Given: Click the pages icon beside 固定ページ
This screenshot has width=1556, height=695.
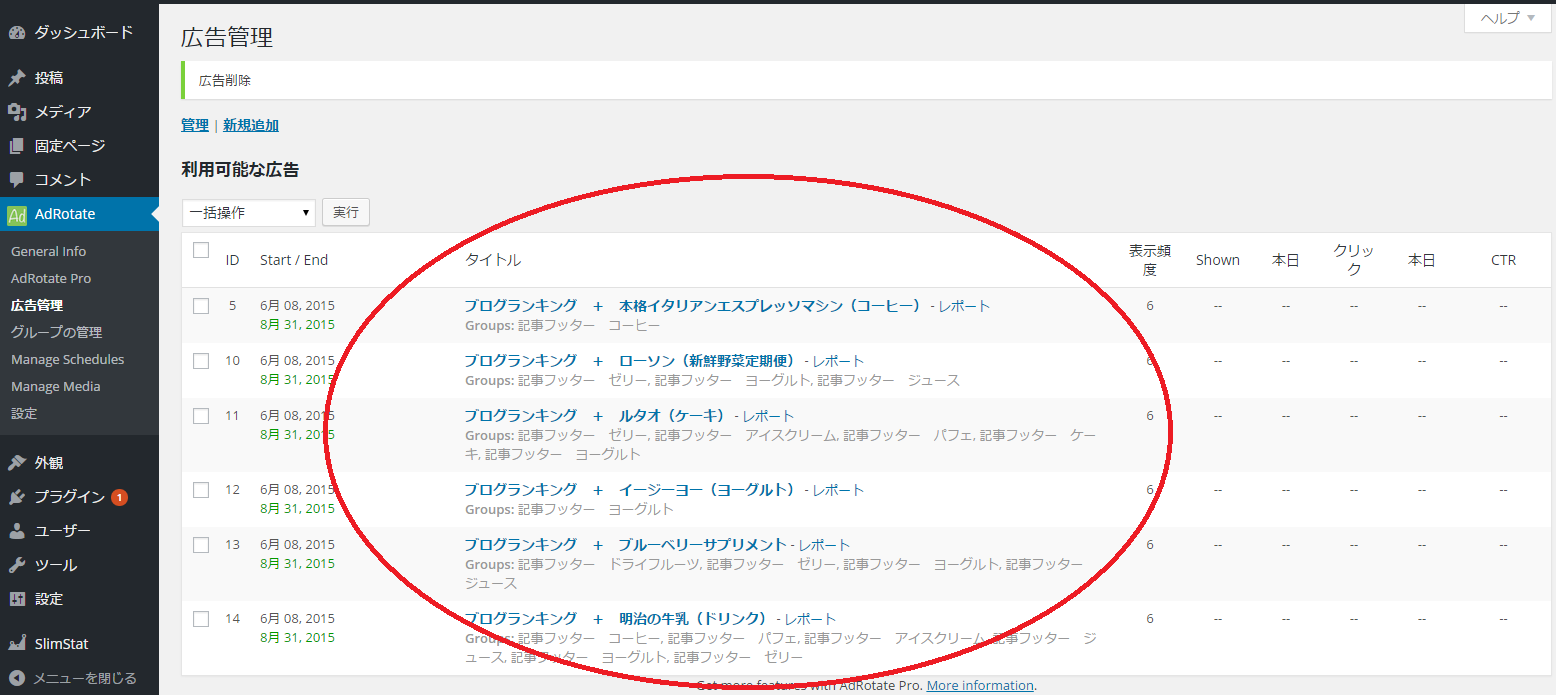Looking at the screenshot, I should click(x=17, y=146).
